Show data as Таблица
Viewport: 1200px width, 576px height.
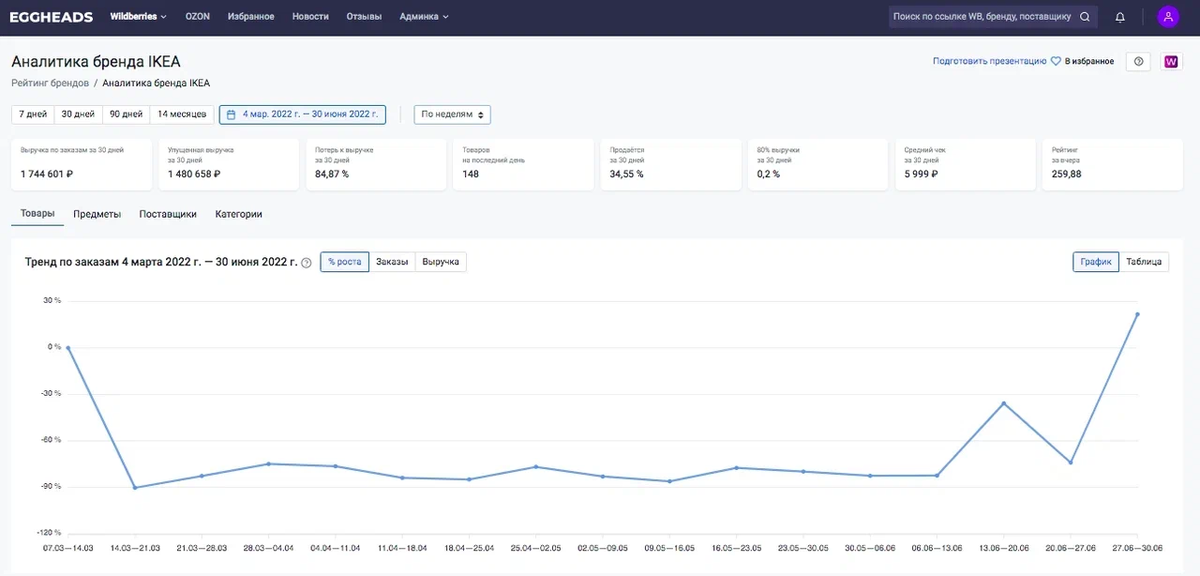(1143, 262)
